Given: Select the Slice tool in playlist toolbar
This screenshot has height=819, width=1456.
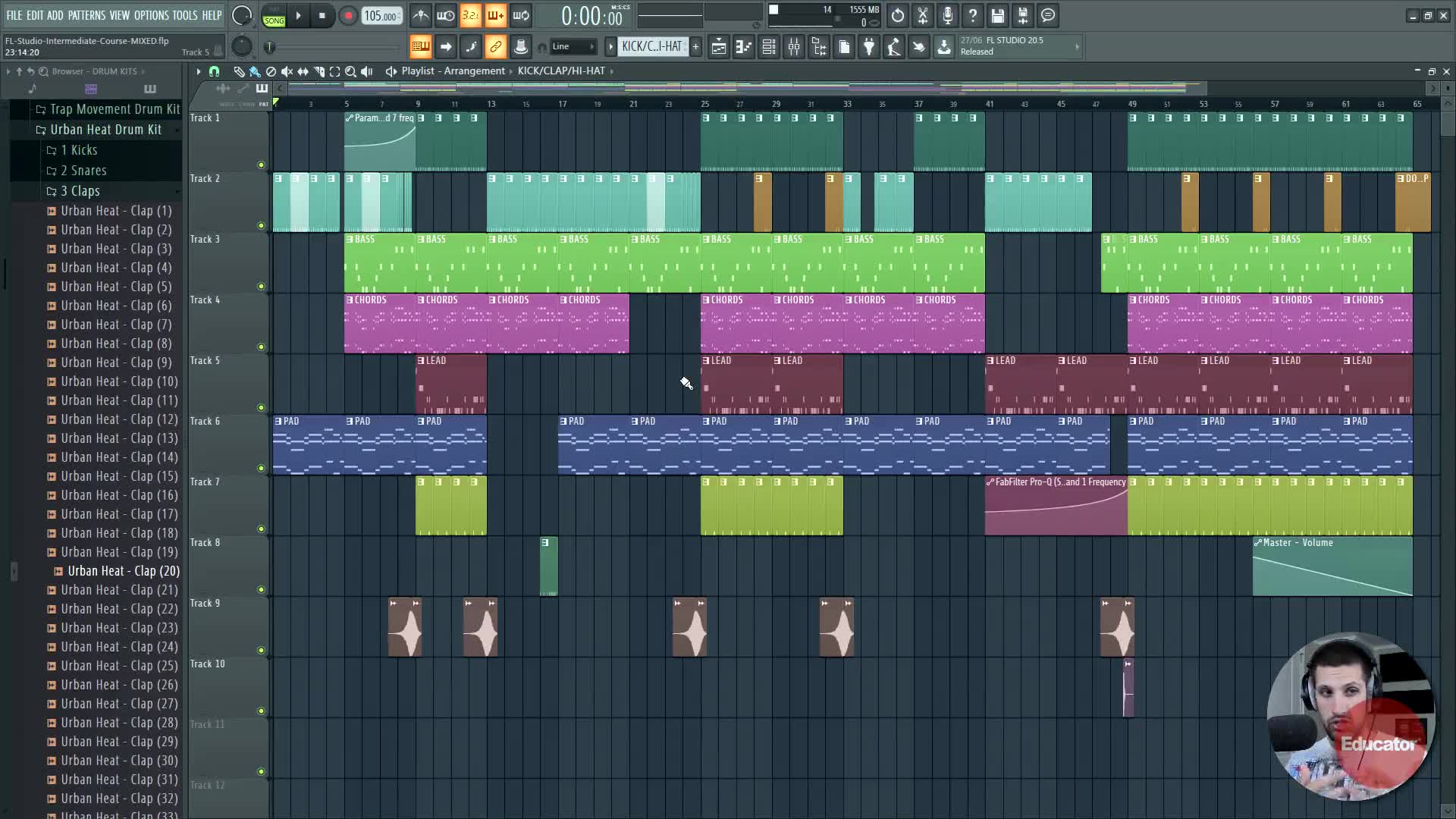Looking at the screenshot, I should (318, 71).
